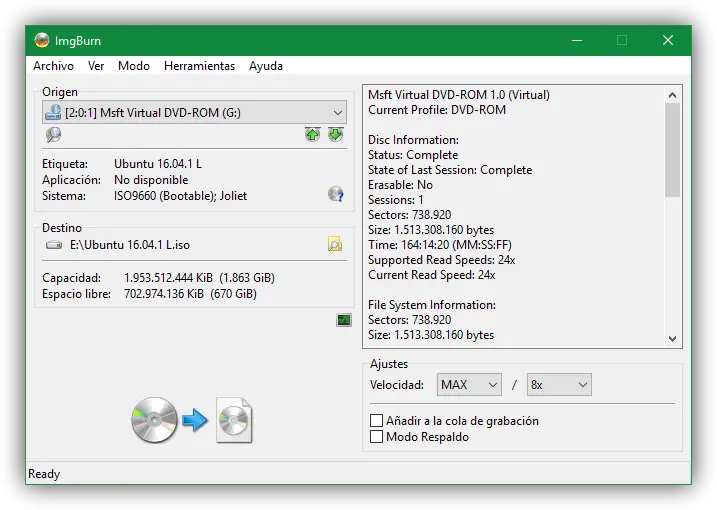This screenshot has height=510, width=717.
Task: Click Current Read Speed: 24x line
Action: coord(432,275)
